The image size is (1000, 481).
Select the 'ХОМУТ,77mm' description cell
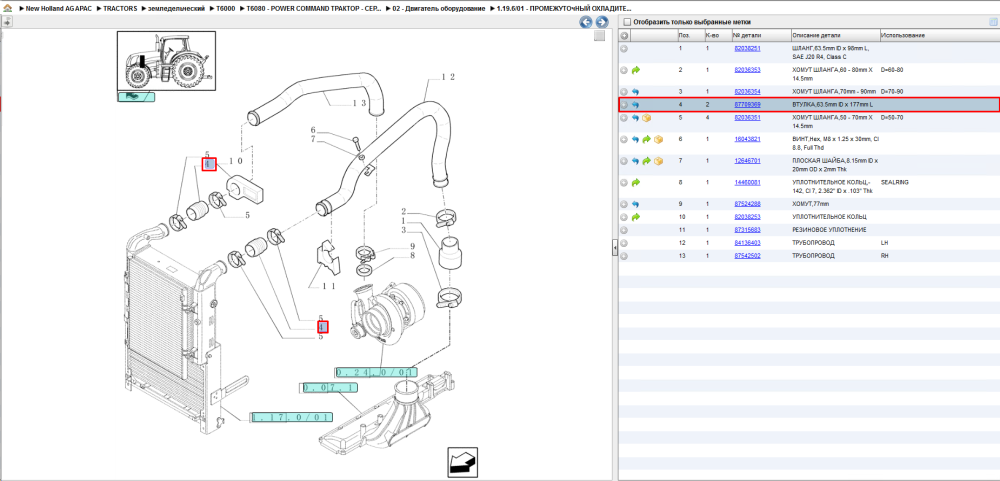coord(811,204)
